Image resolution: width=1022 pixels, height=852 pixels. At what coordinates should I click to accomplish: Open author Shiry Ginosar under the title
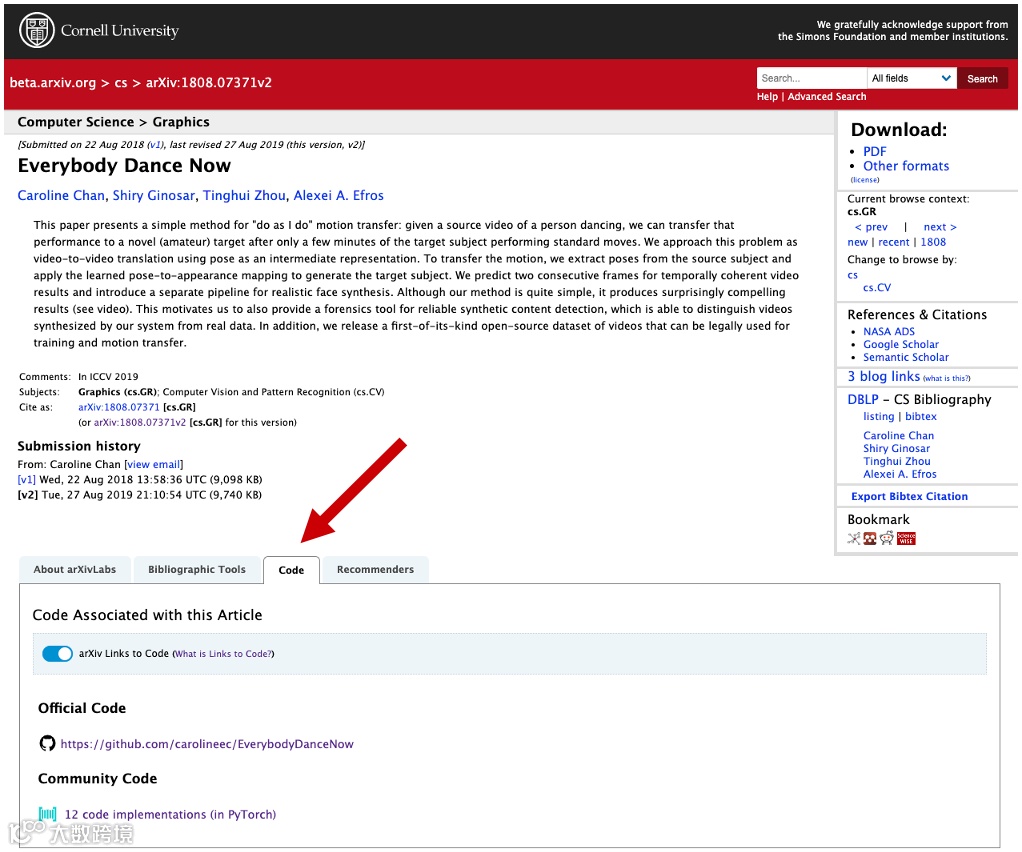(x=154, y=196)
